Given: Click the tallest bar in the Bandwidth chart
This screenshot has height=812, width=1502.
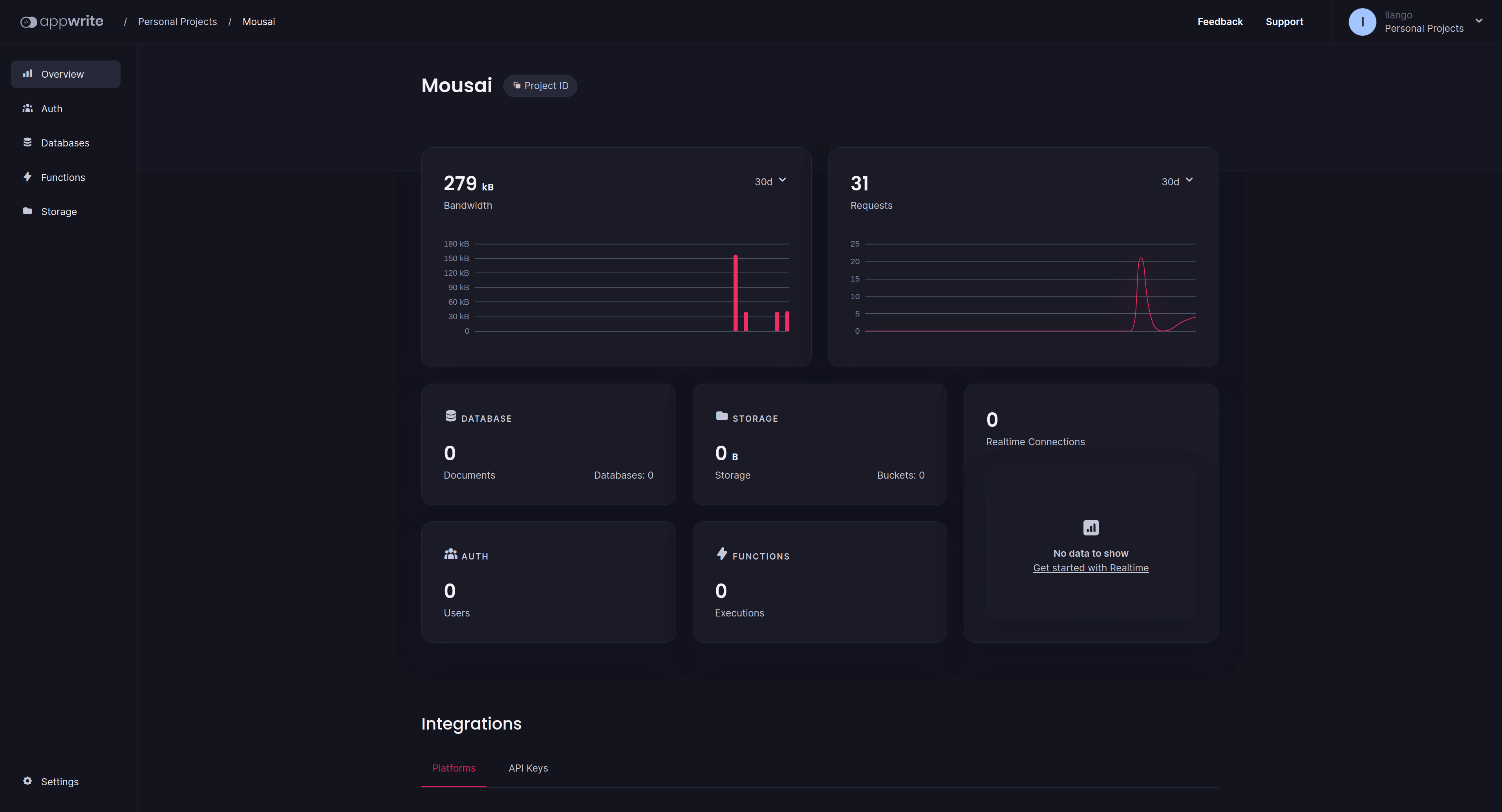Looking at the screenshot, I should click(735, 293).
